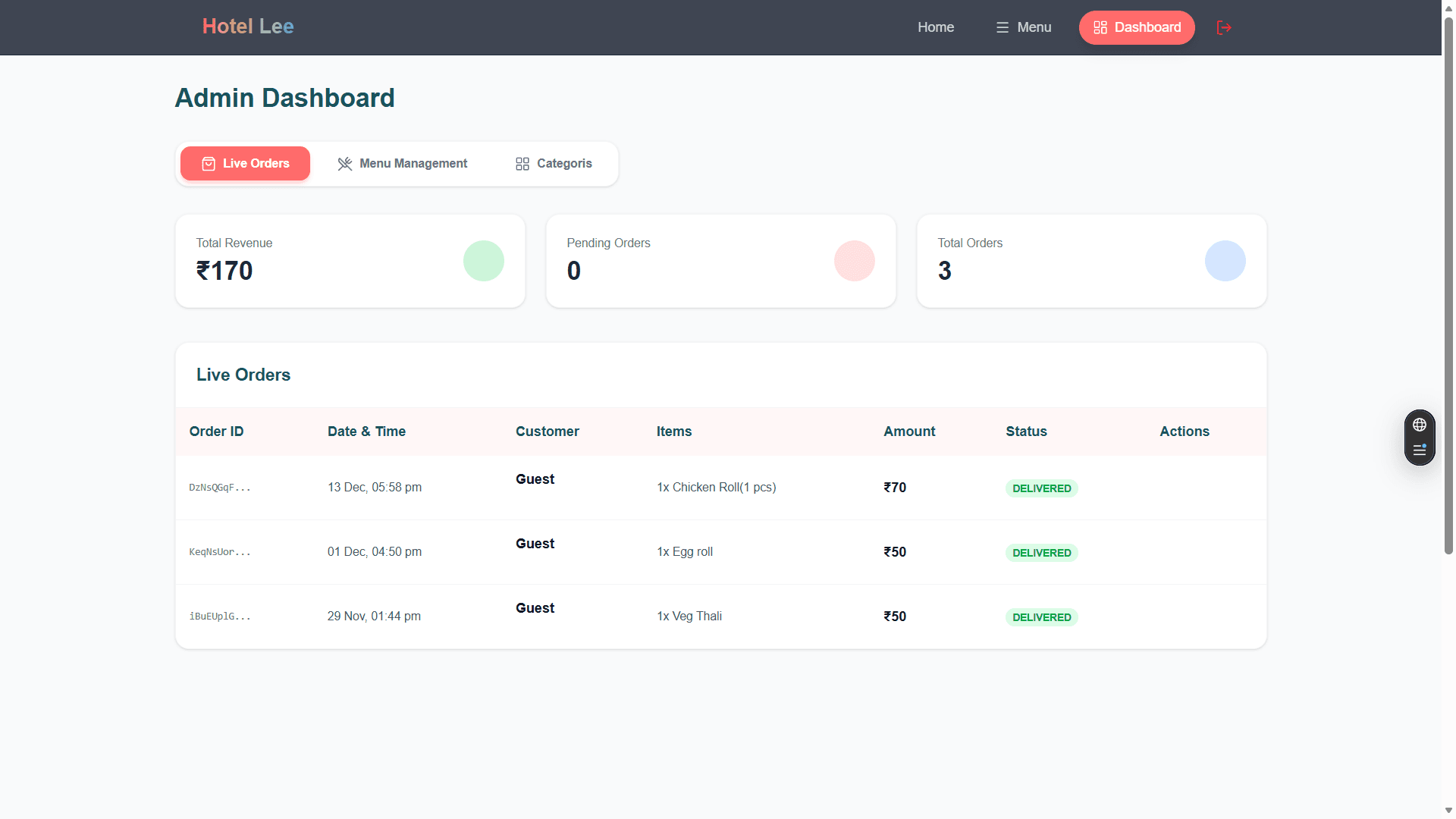
Task: Click the page vertical scrollbar thumb
Action: click(x=1448, y=285)
